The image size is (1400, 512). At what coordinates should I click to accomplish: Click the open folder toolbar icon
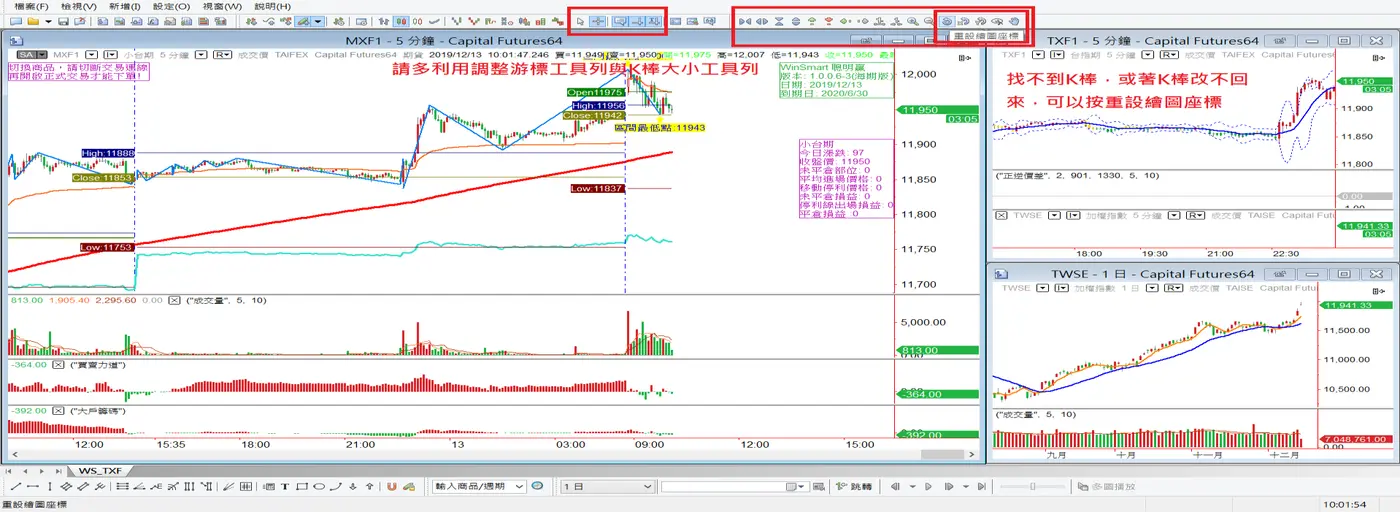click(33, 21)
